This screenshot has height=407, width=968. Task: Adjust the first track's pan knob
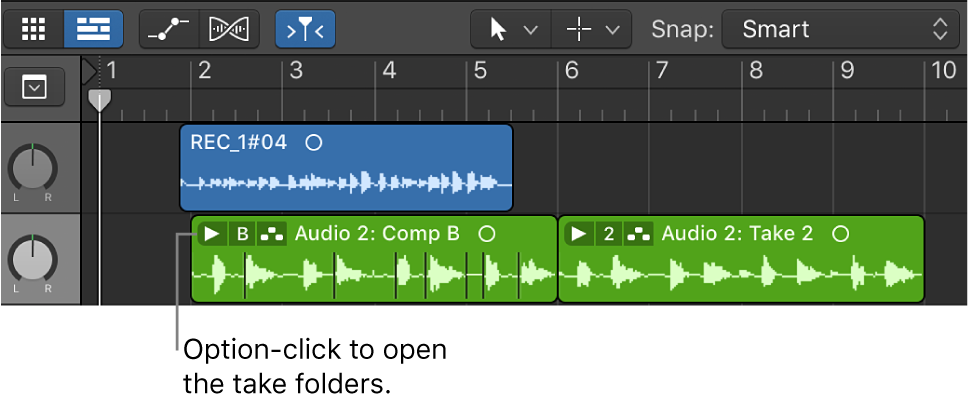click(33, 167)
